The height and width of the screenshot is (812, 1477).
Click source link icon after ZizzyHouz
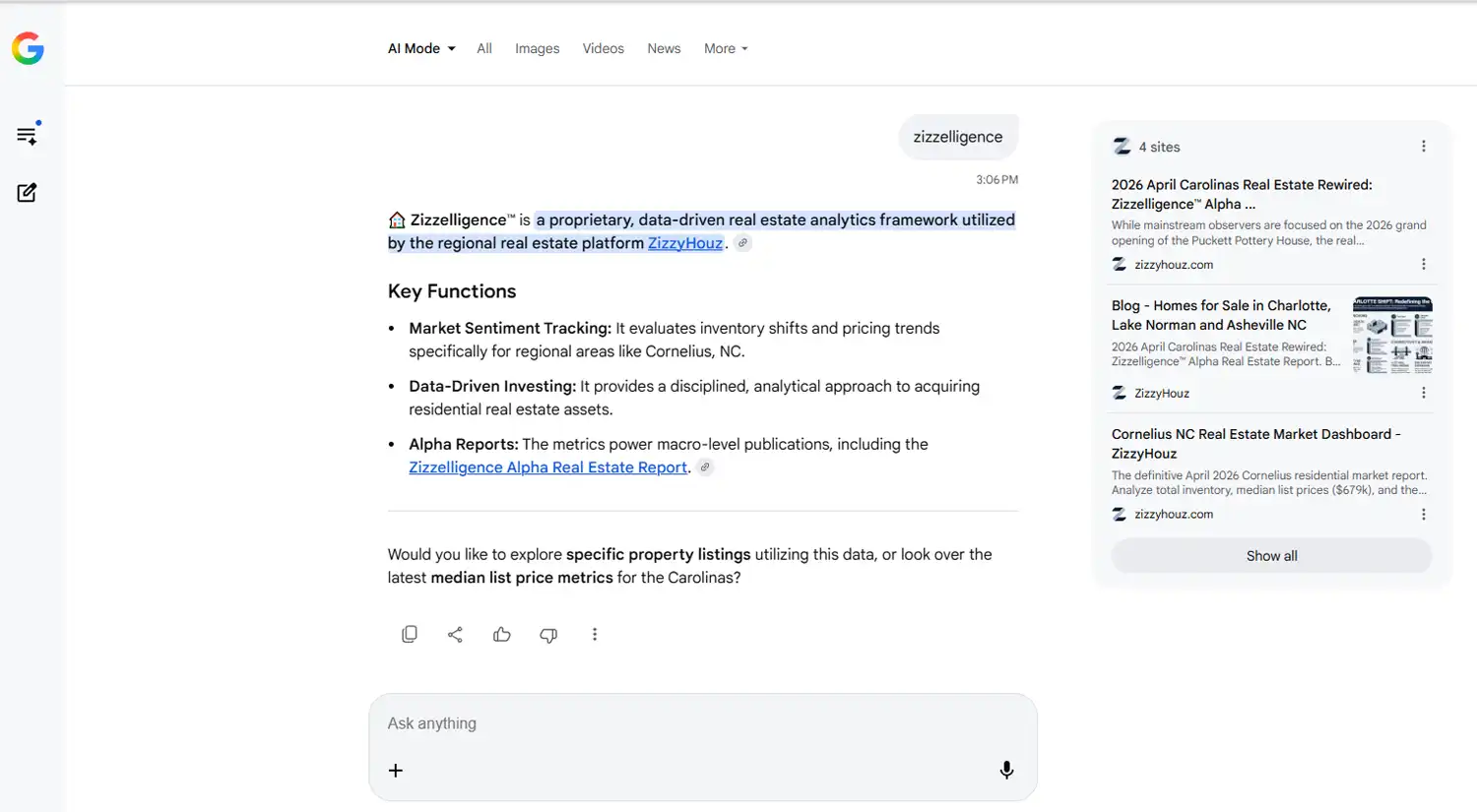click(743, 243)
